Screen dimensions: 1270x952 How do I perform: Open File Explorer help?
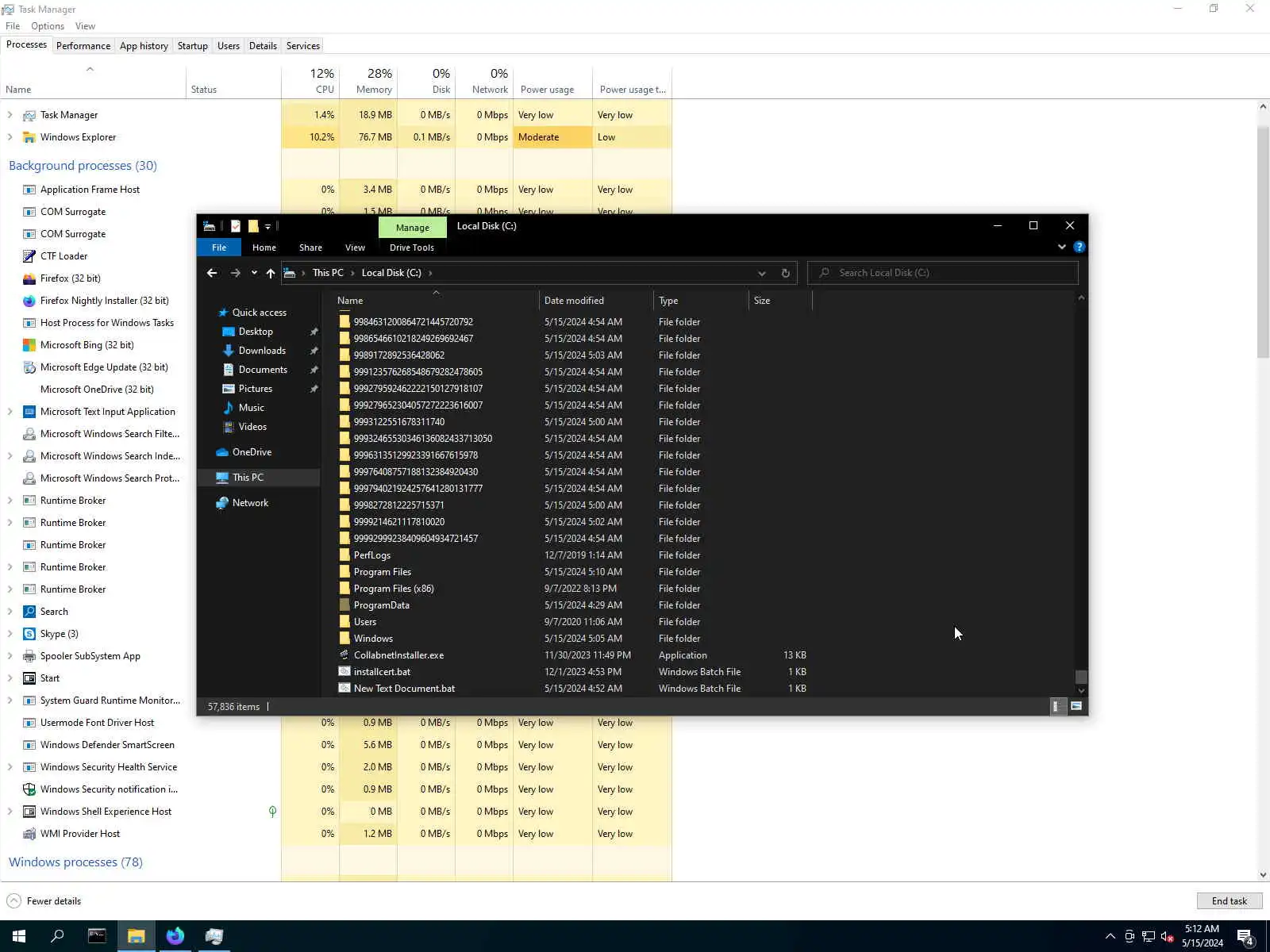[x=1079, y=247]
